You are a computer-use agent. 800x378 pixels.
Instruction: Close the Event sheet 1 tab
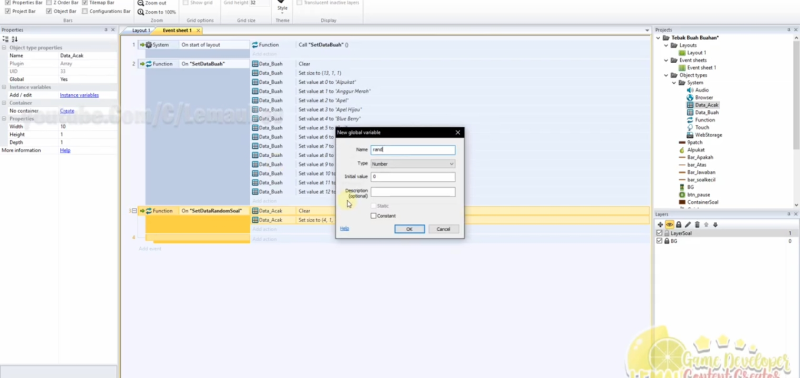tap(199, 31)
